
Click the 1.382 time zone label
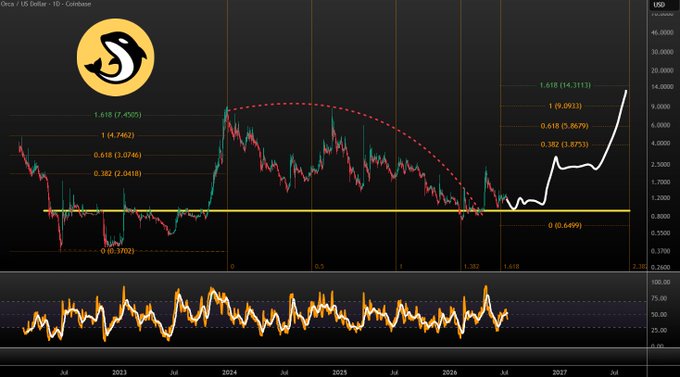471,266
